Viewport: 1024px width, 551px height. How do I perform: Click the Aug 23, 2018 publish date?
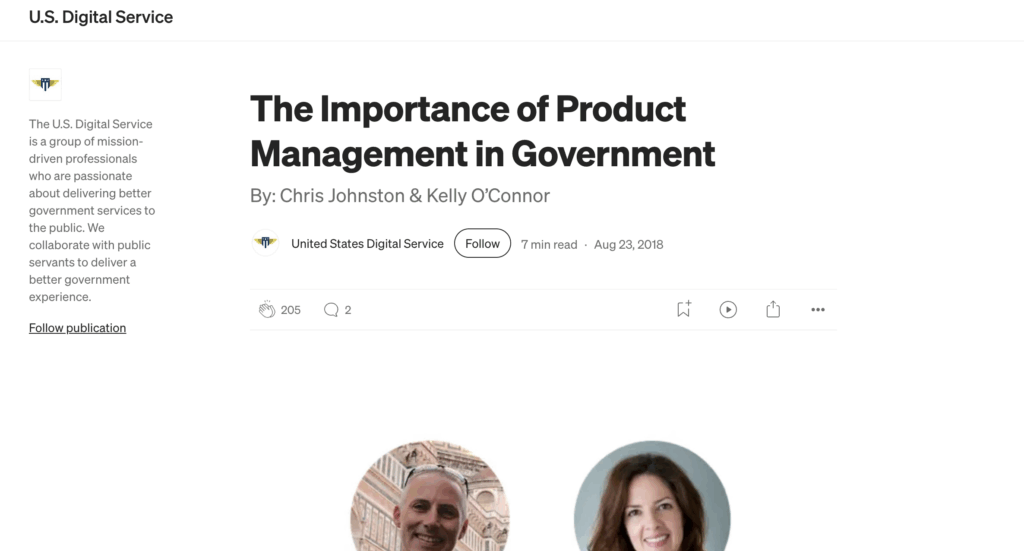coord(628,244)
